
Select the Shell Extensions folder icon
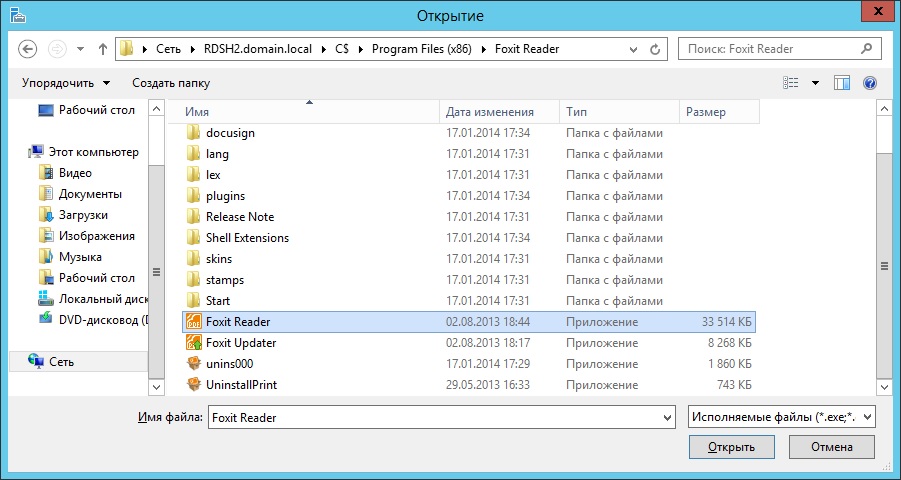(x=194, y=237)
